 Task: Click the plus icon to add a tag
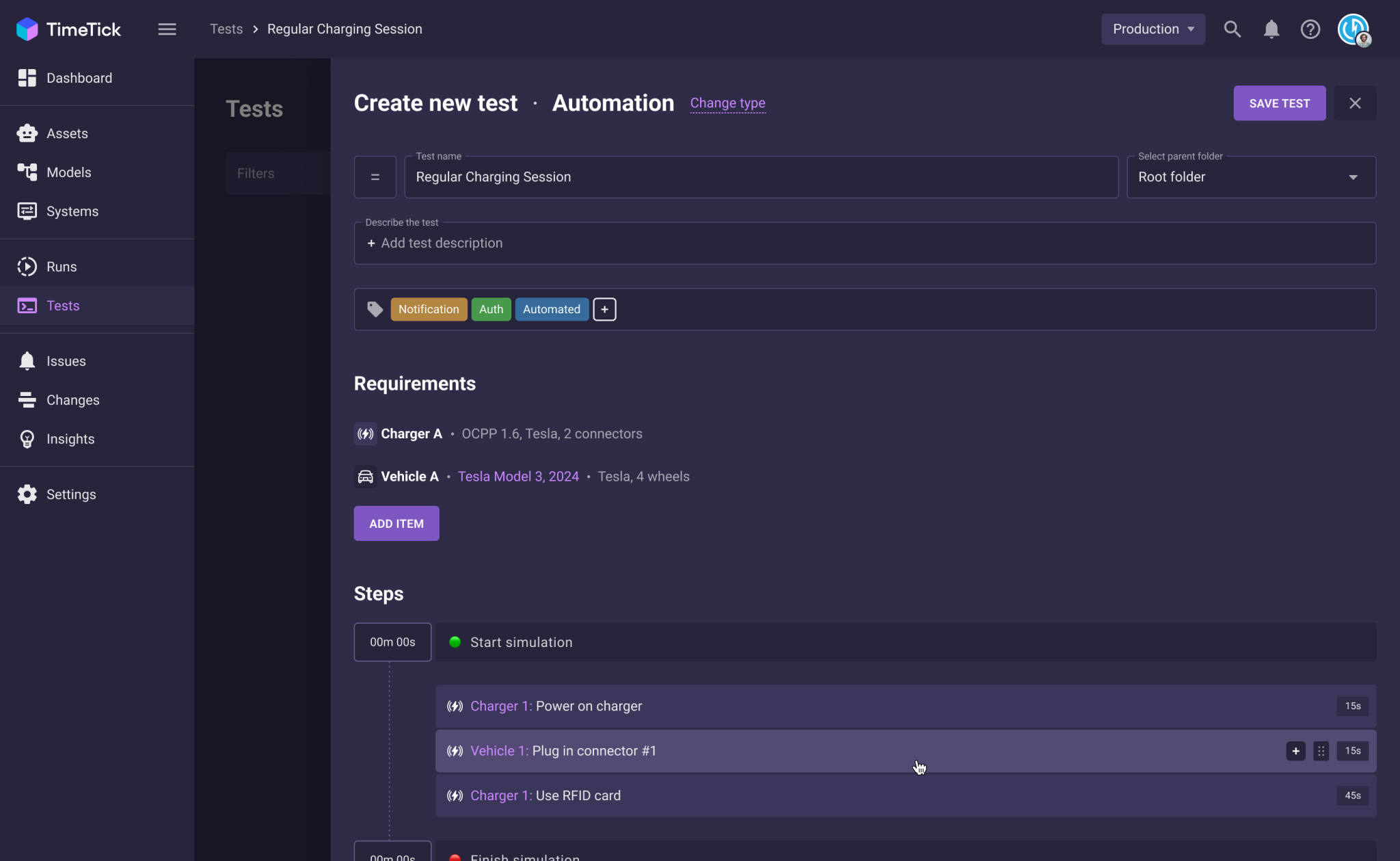pos(604,309)
